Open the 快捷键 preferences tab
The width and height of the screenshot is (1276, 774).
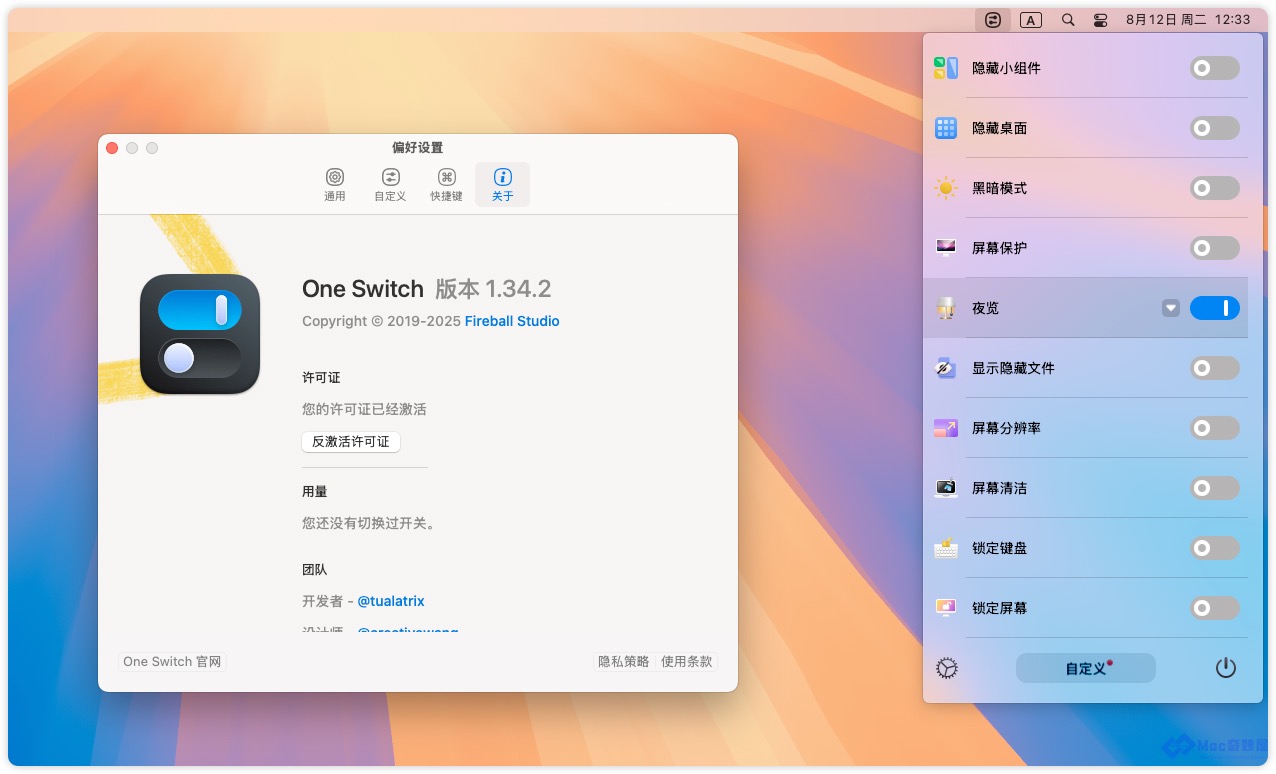(x=447, y=185)
